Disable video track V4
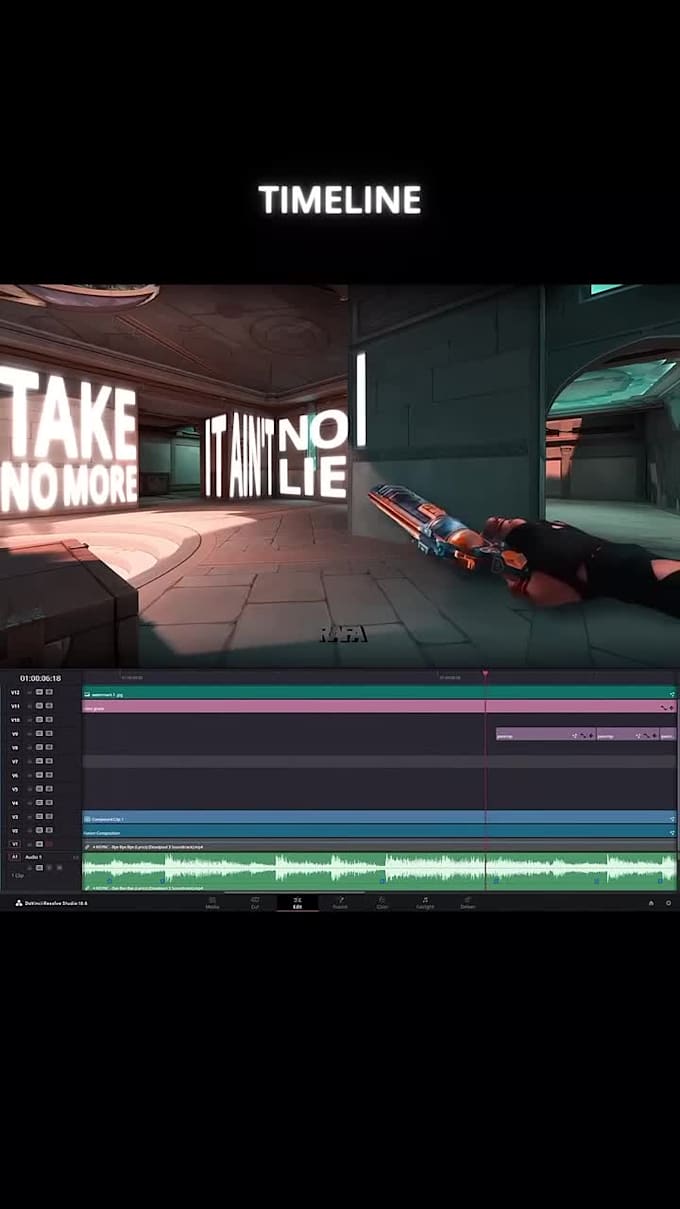The image size is (680, 1209). [48, 803]
